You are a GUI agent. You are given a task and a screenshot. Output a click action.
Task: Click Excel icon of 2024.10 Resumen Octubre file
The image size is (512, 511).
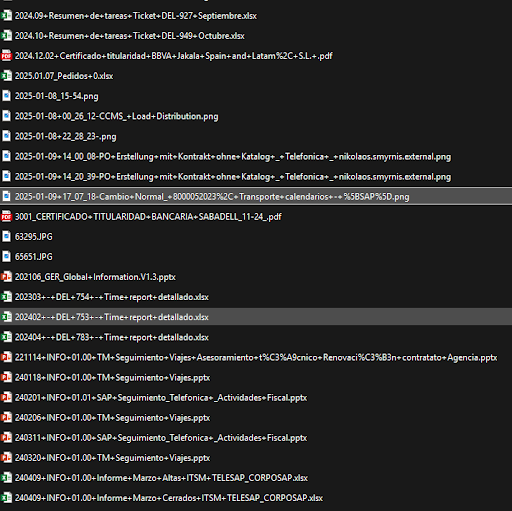point(6,36)
